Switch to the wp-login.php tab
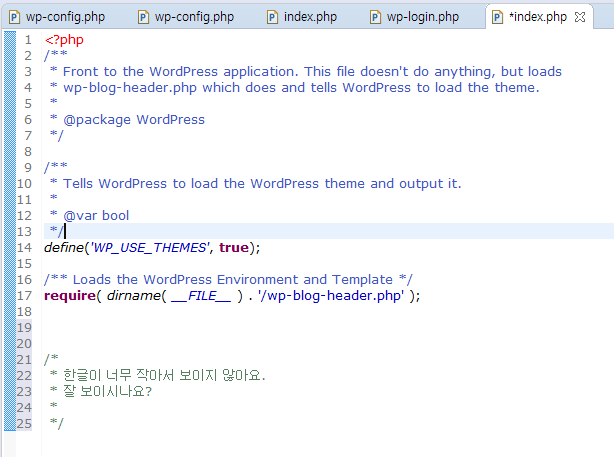 (x=415, y=17)
